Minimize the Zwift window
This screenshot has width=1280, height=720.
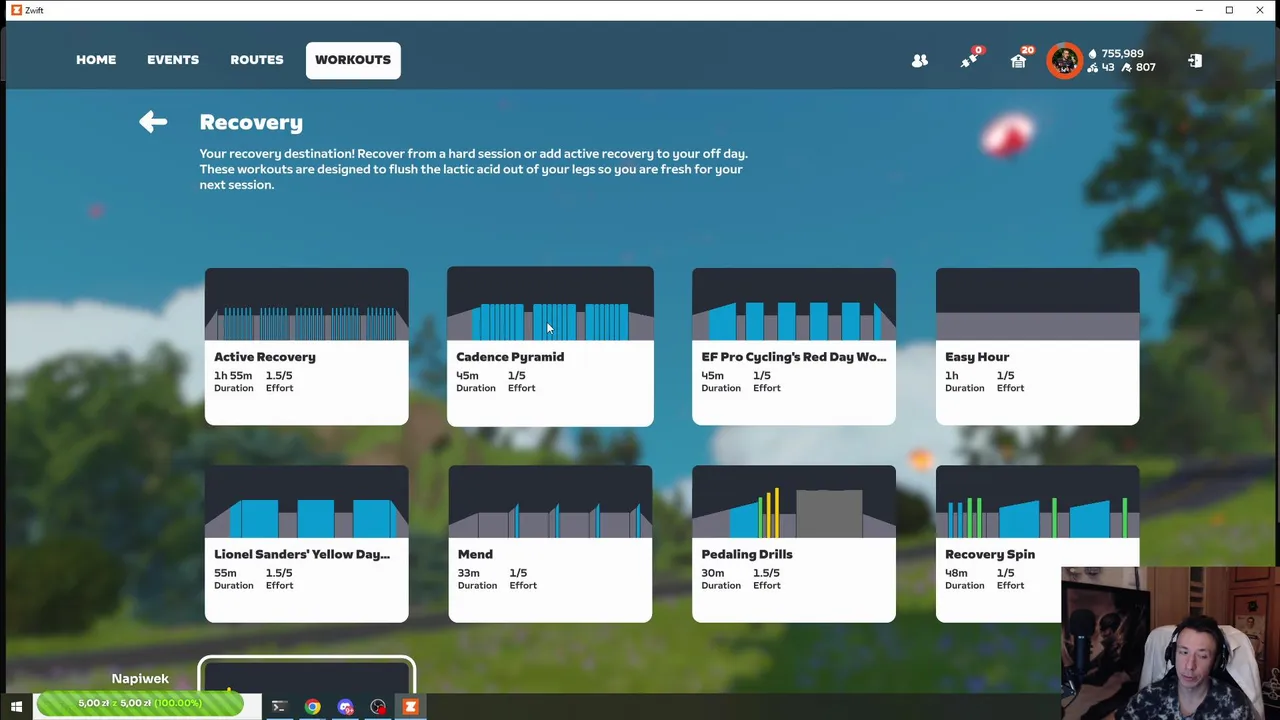pyautogui.click(x=1199, y=10)
